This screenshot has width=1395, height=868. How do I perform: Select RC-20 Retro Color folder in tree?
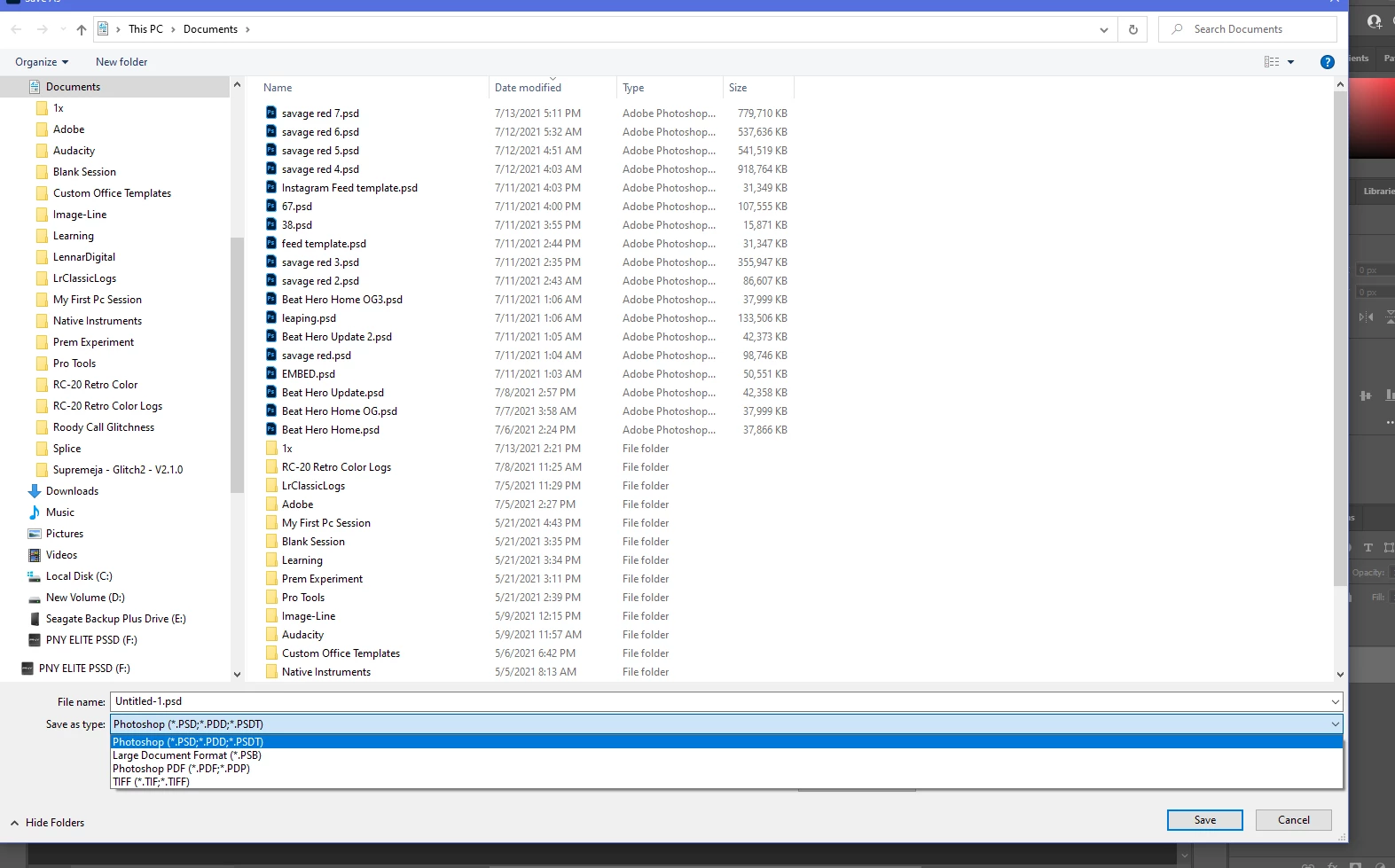pyautogui.click(x=95, y=385)
